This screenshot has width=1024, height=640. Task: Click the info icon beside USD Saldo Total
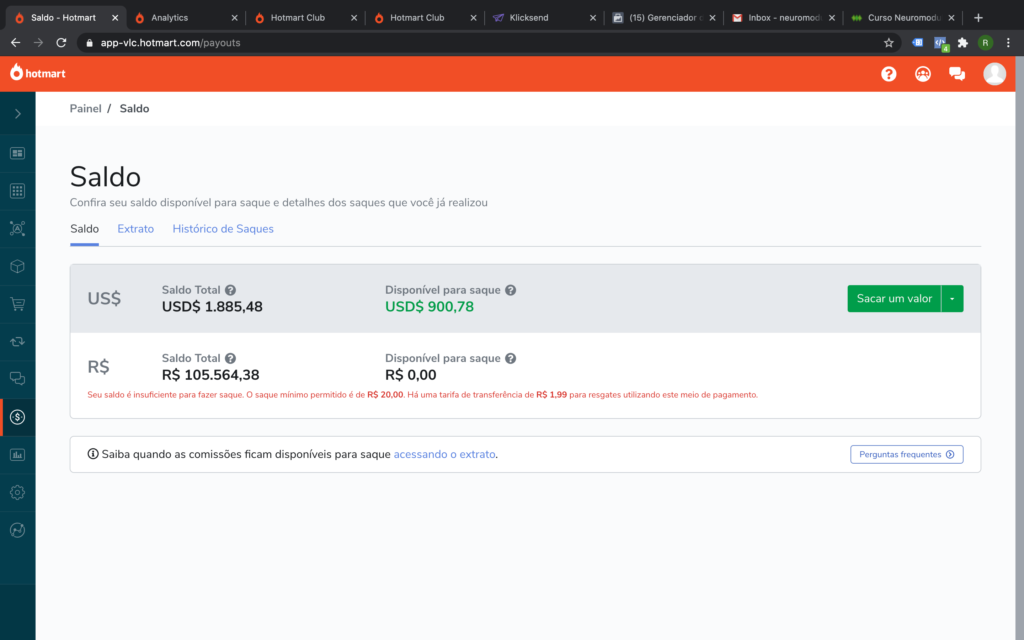[231, 290]
